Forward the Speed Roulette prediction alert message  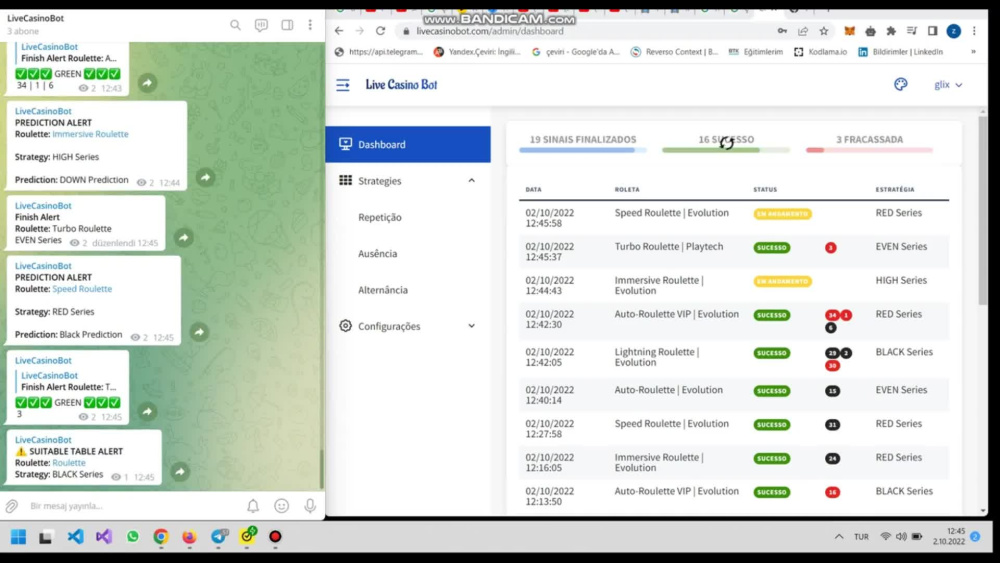tap(199, 332)
